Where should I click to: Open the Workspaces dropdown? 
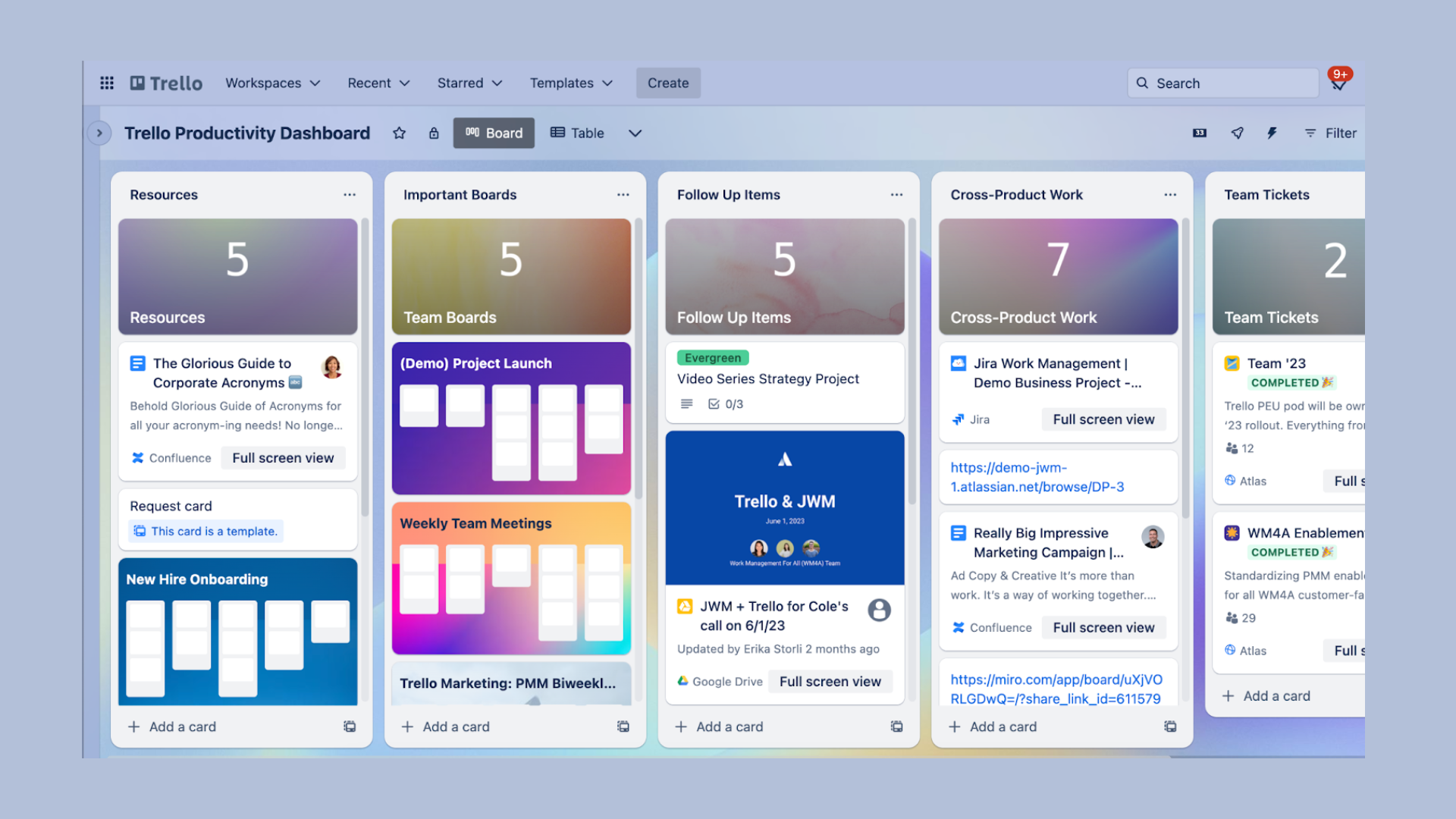pyautogui.click(x=272, y=83)
